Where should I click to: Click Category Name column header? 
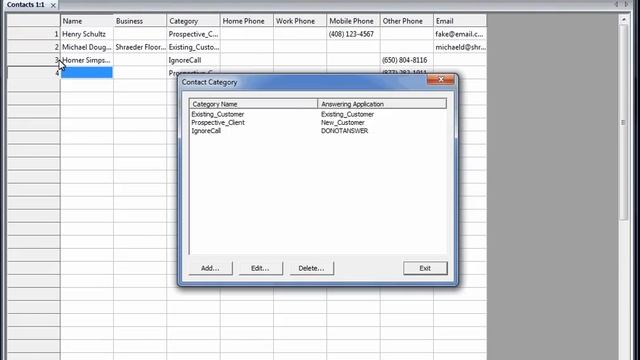click(x=253, y=104)
